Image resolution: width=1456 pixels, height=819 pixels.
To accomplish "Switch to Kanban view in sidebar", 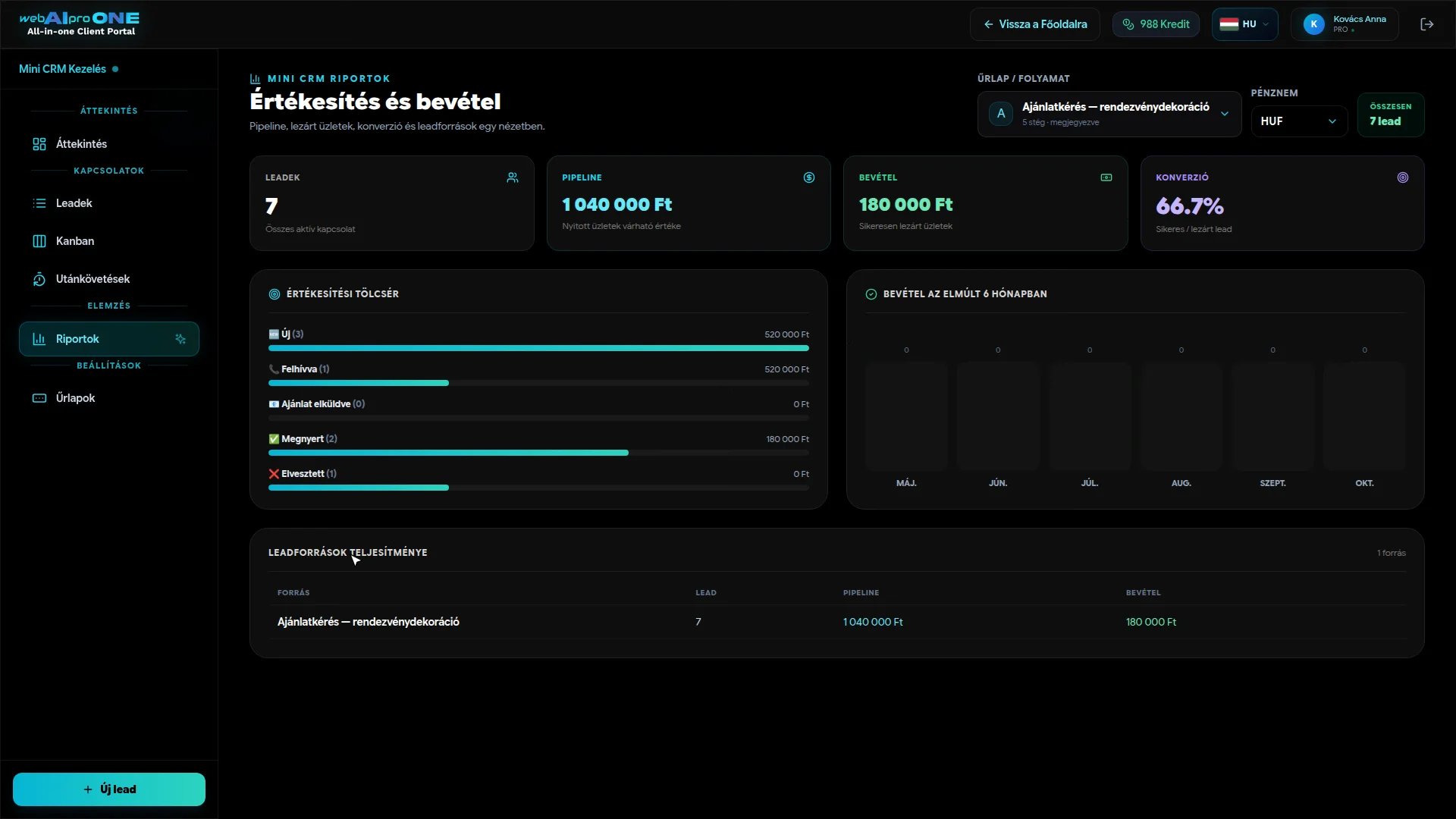I will point(109,241).
